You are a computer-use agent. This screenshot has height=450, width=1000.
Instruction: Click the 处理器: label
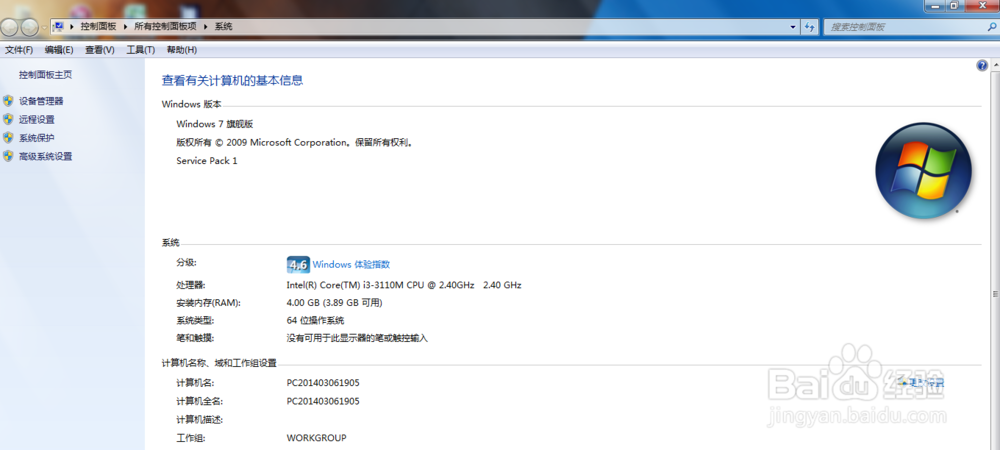coord(191,285)
